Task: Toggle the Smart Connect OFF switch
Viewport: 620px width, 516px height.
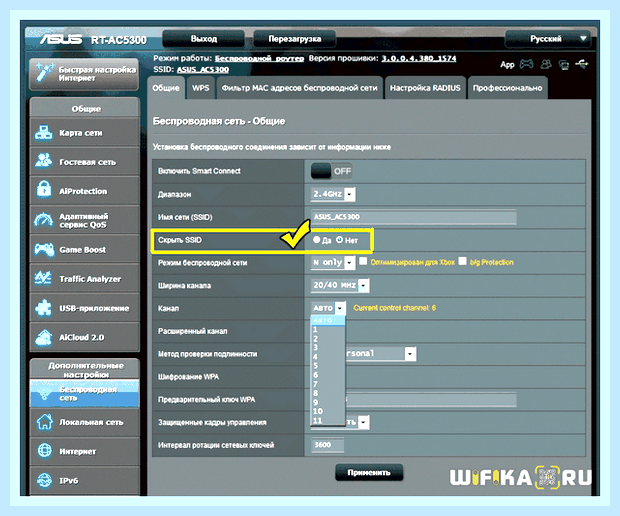Action: [331, 171]
